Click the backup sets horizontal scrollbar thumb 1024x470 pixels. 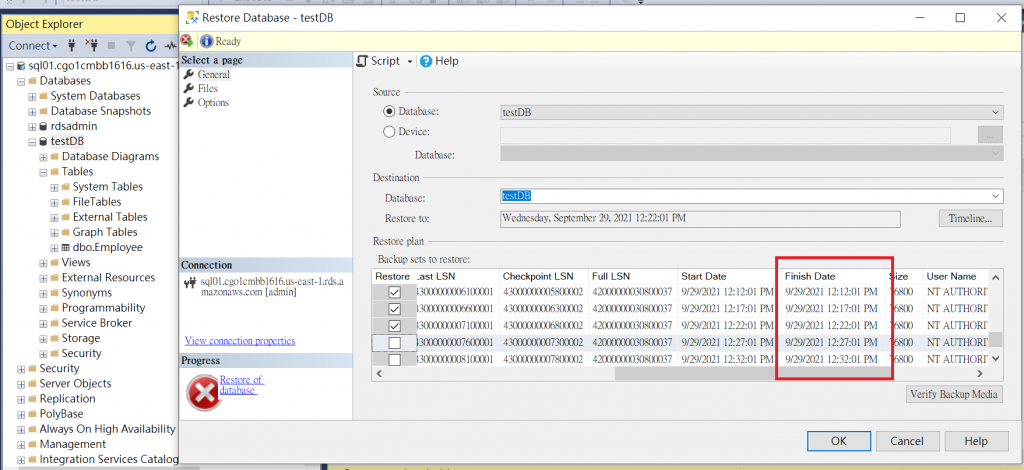point(753,373)
